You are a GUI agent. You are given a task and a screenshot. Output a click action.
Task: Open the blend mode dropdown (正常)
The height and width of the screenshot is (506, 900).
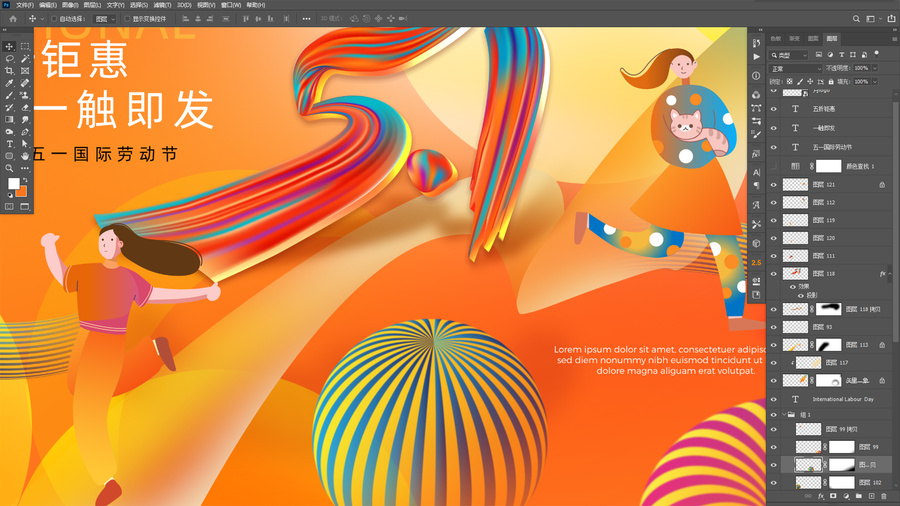(796, 68)
